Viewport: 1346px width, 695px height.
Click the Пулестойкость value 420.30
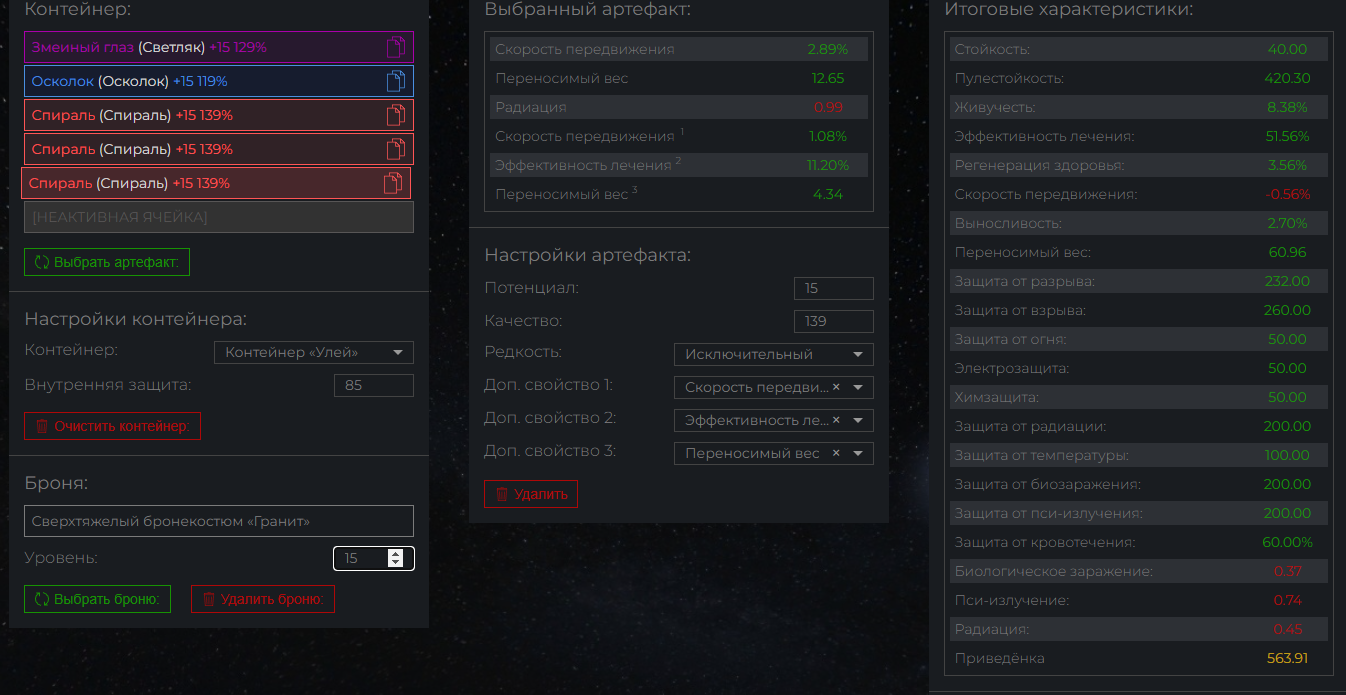(x=1288, y=78)
